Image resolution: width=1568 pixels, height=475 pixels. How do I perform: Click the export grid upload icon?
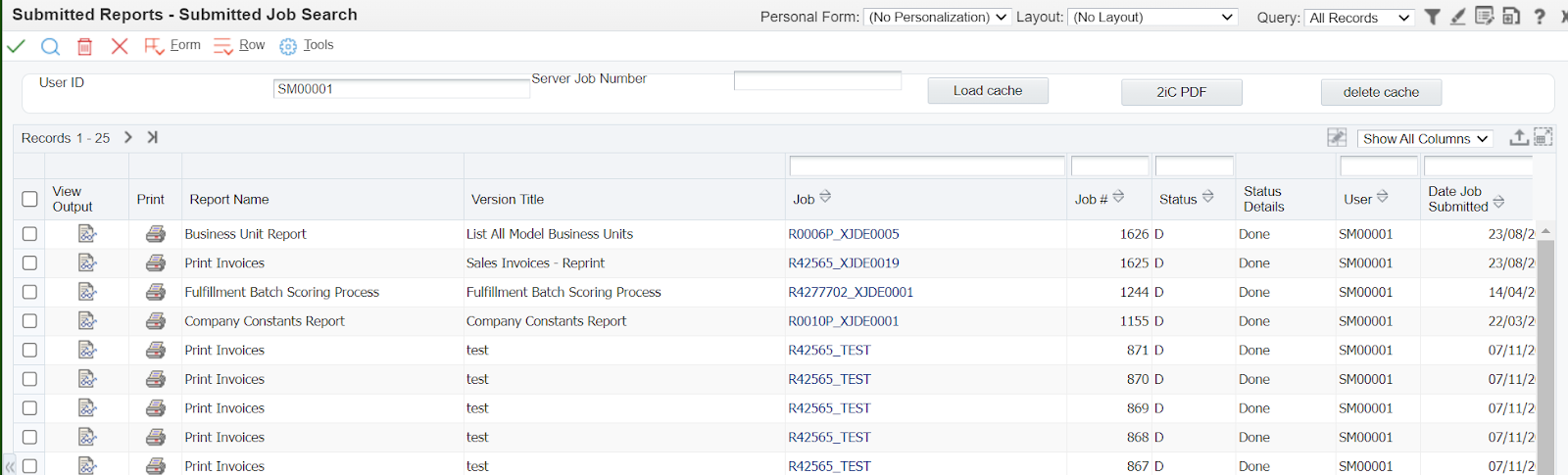tap(1518, 137)
